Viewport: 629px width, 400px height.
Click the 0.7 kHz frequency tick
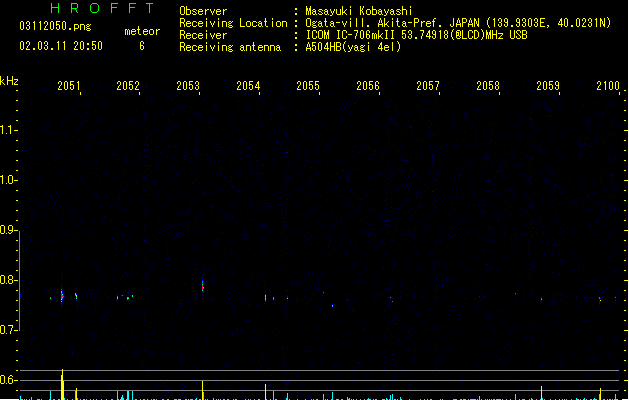(8, 330)
